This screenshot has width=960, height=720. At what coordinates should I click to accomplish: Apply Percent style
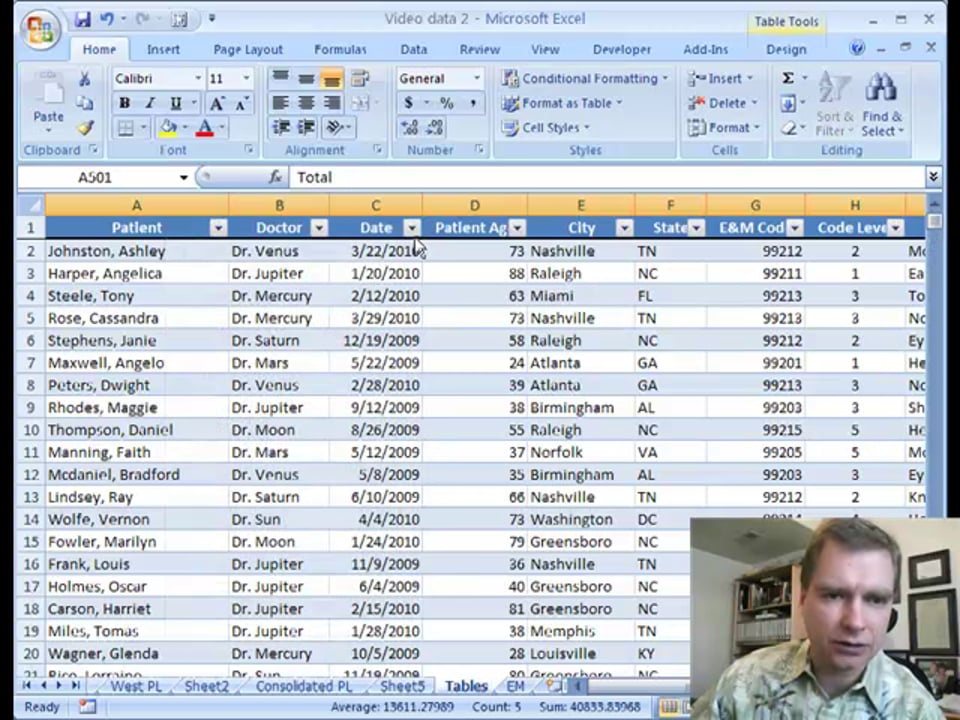[x=447, y=103]
